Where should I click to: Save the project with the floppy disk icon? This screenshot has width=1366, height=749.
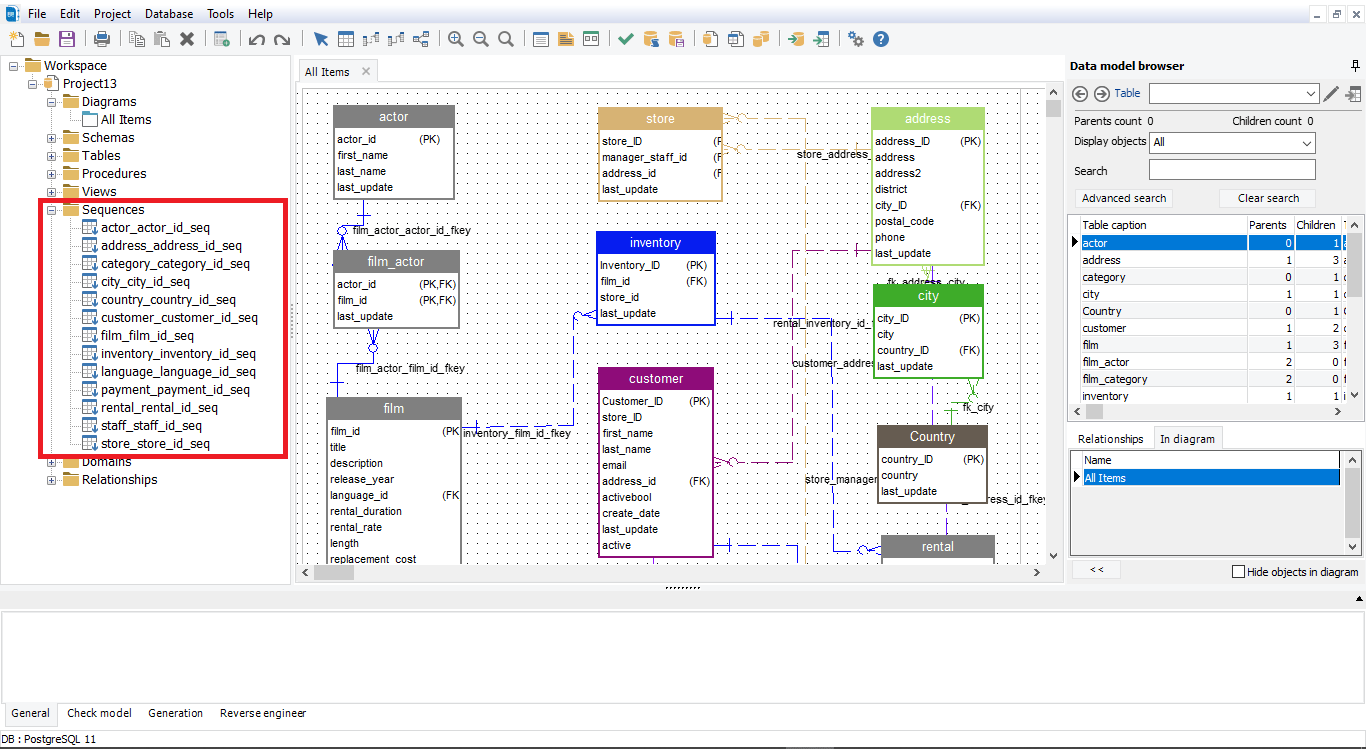click(67, 39)
